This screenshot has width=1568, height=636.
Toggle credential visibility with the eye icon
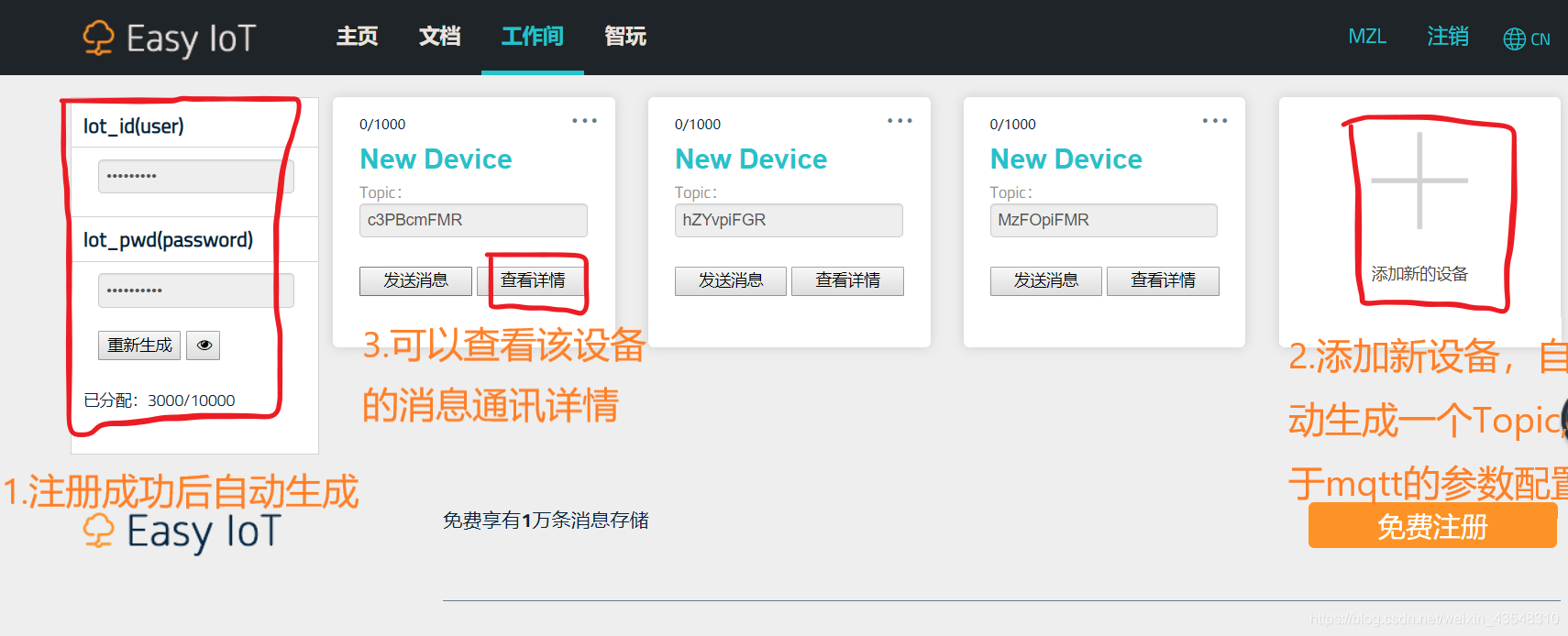[x=204, y=345]
